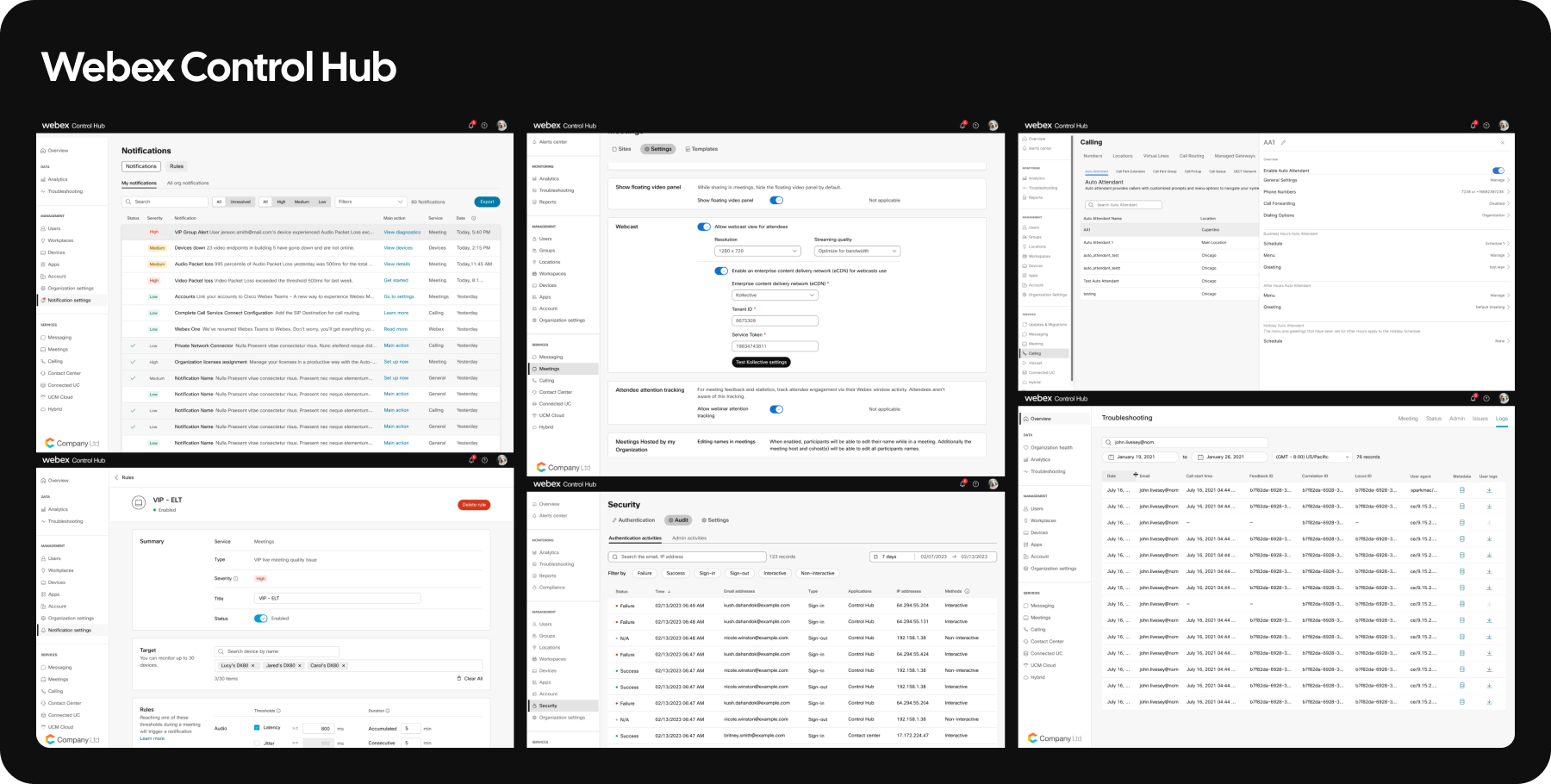This screenshot has height=784, width=1551.
Task: Click the help icon in Notifications window header
Action: pos(484,126)
